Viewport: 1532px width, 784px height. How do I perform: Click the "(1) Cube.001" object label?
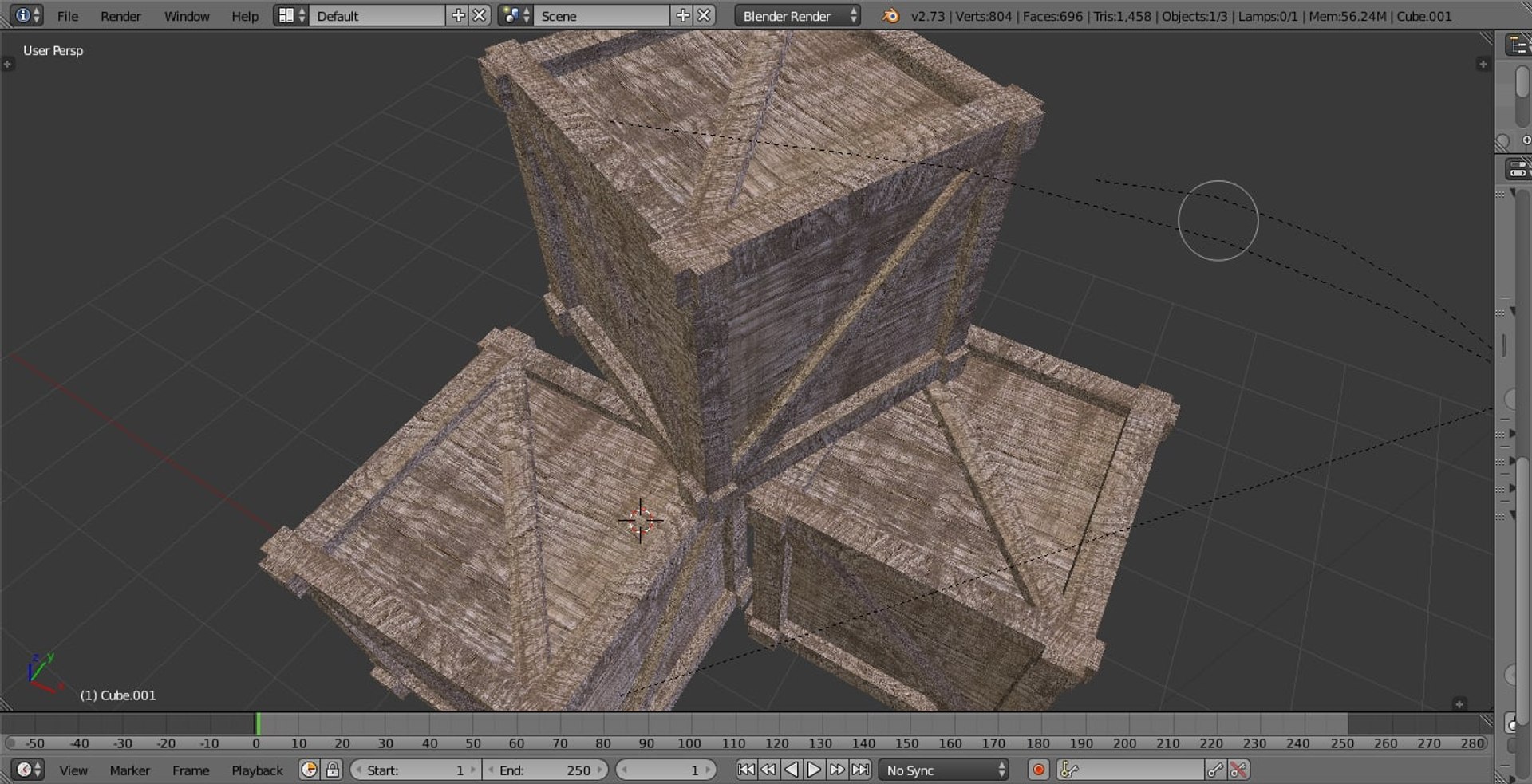[118, 695]
